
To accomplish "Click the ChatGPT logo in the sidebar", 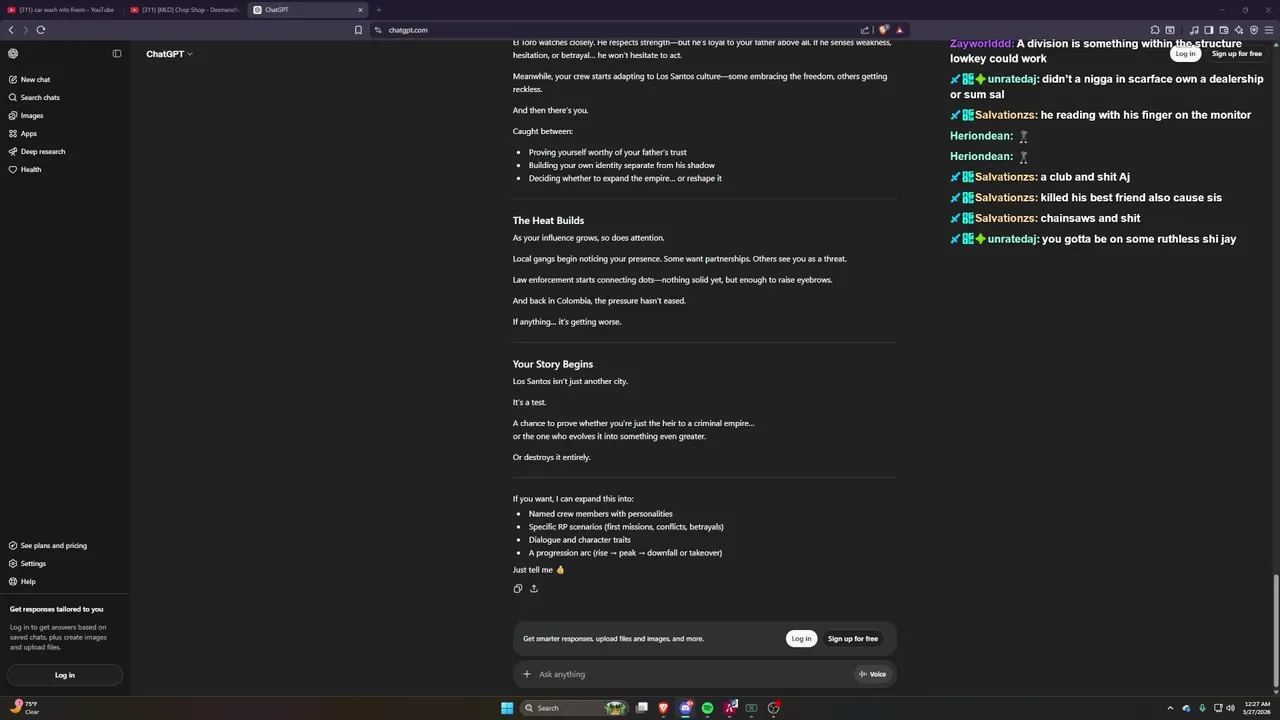I will (13, 53).
